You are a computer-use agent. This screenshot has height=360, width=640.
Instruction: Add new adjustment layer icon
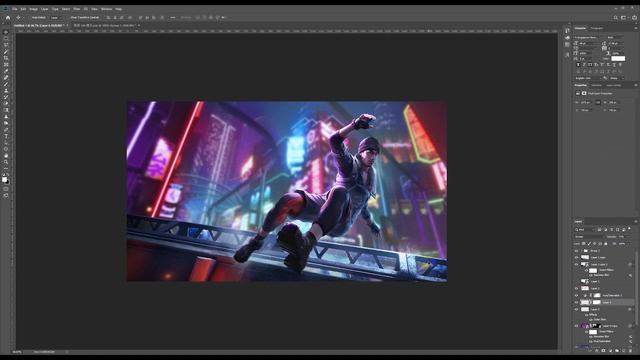click(x=610, y=351)
